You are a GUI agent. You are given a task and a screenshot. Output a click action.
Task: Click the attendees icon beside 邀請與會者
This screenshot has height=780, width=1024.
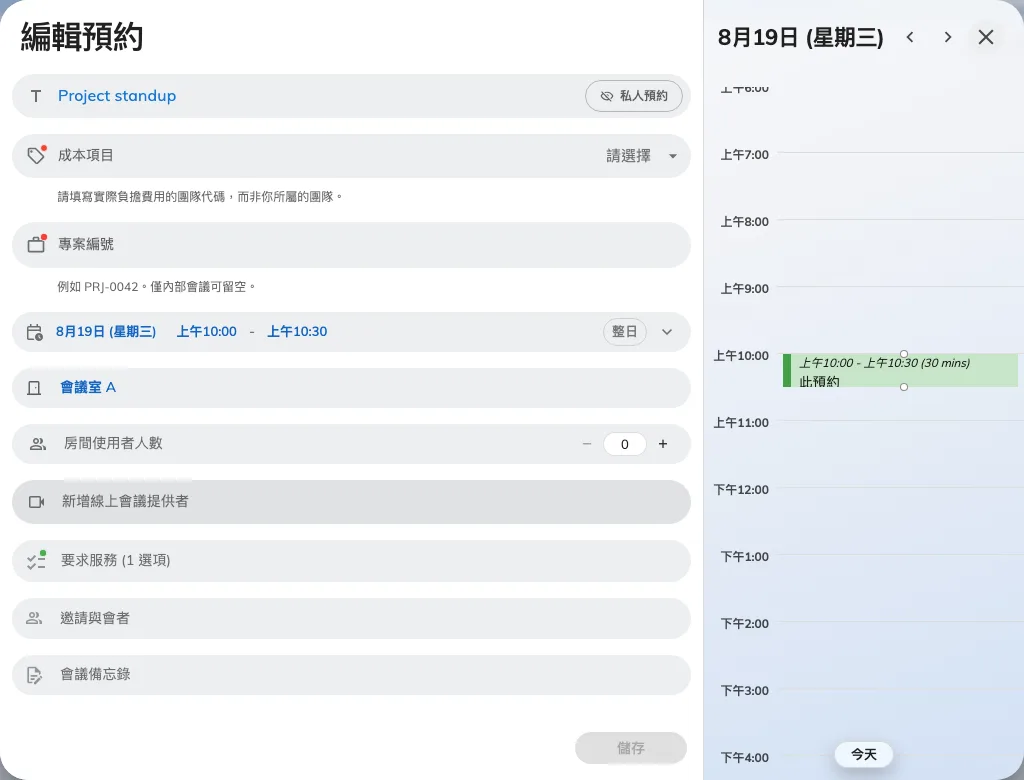pos(34,618)
